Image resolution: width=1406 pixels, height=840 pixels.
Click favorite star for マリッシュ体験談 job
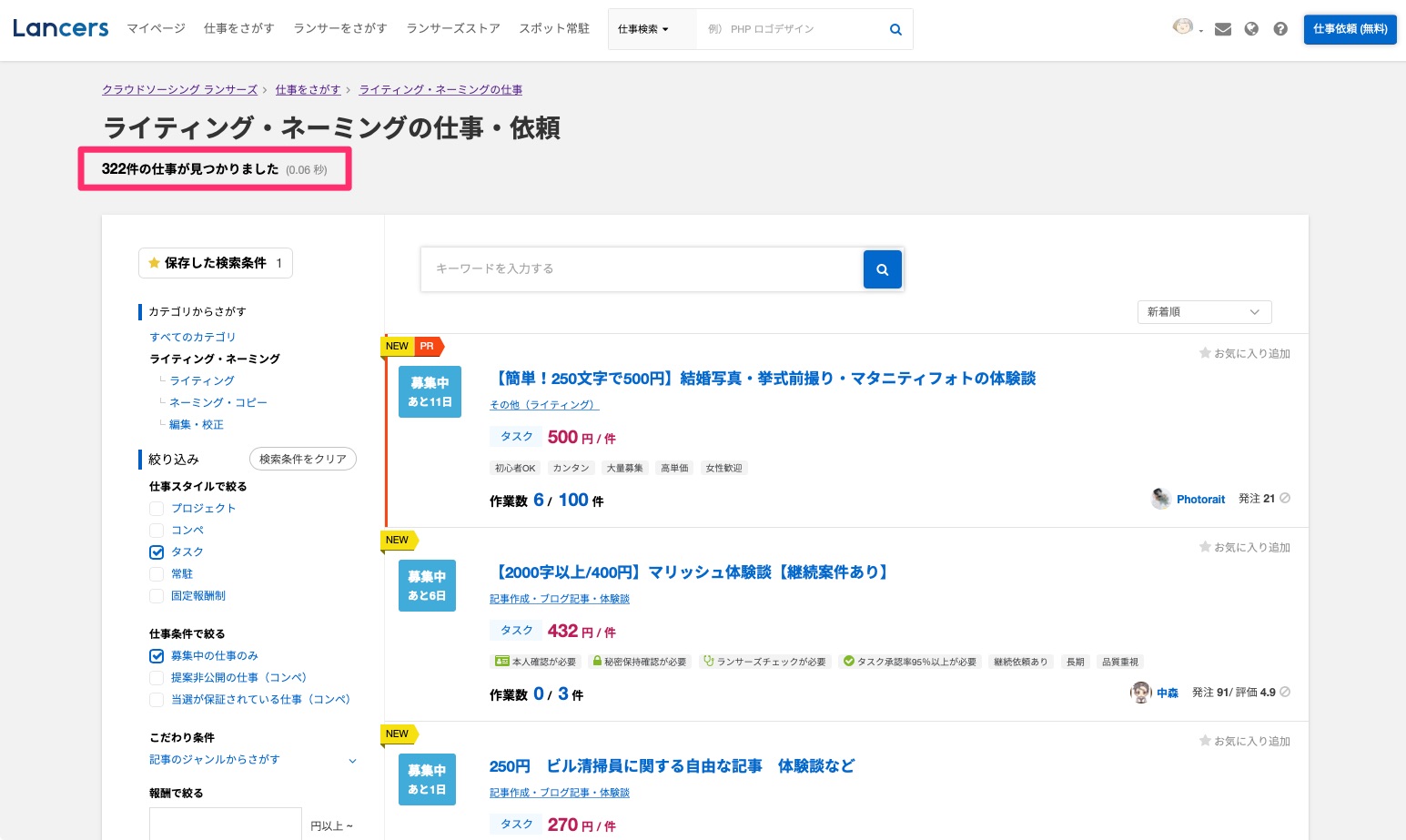(1205, 547)
